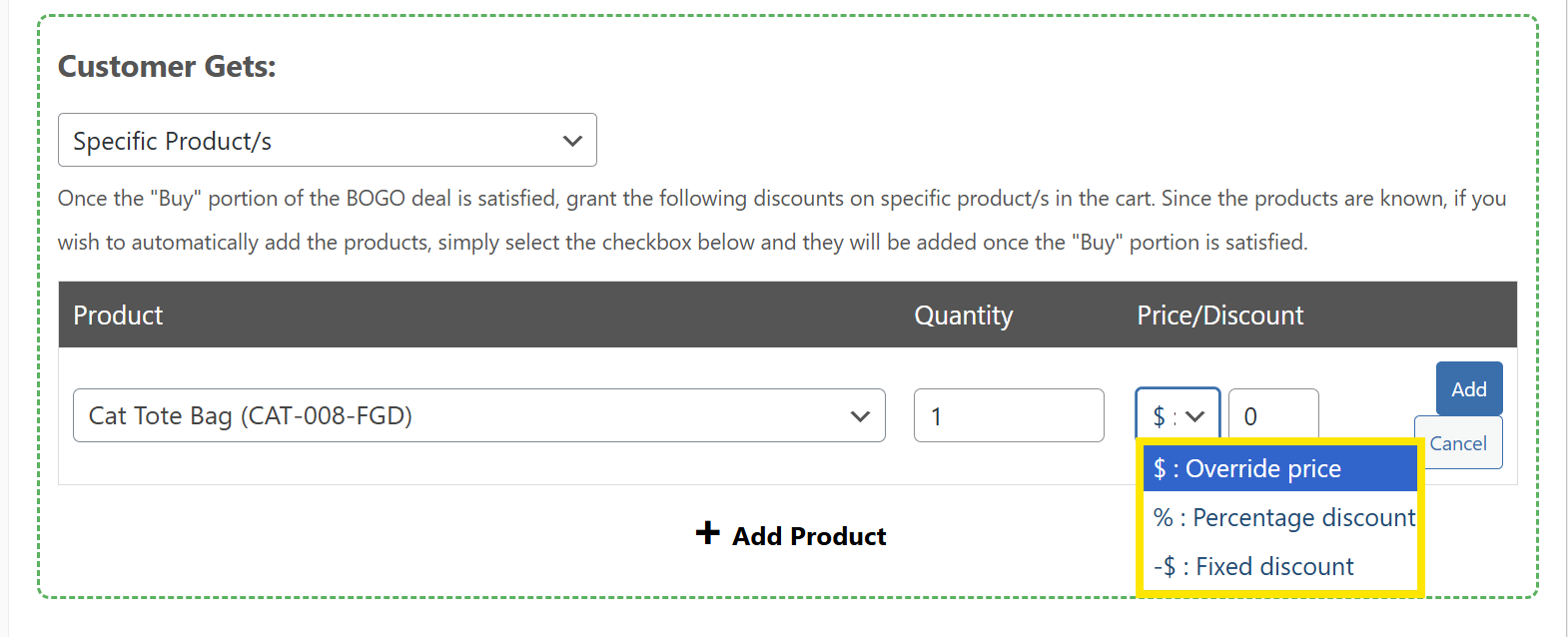1568x637 pixels.
Task: Click the chevron on the price type selector
Action: [x=1195, y=416]
